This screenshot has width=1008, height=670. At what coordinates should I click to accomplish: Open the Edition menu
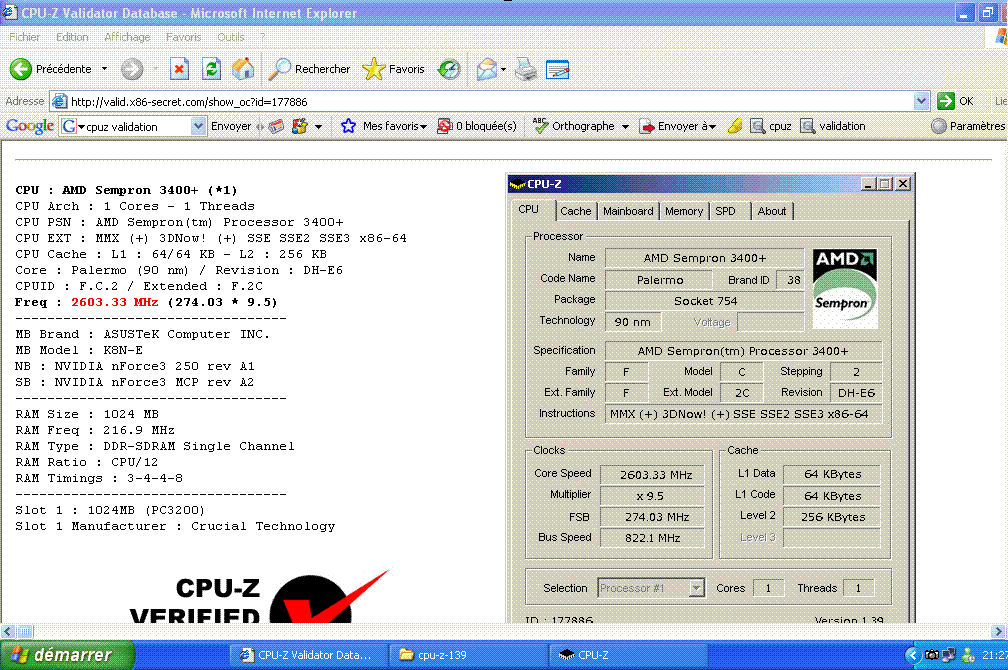[x=72, y=37]
